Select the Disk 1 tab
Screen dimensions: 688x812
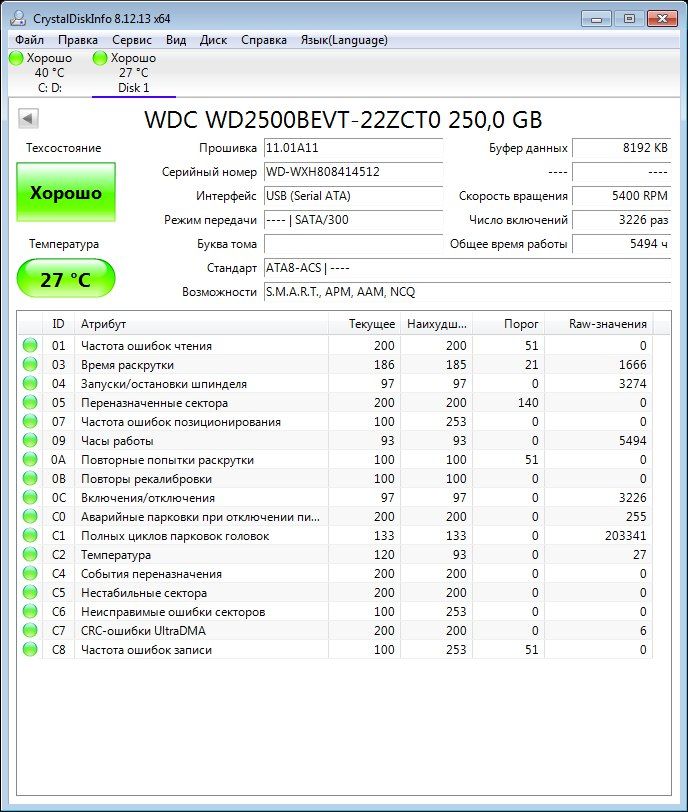coord(134,72)
